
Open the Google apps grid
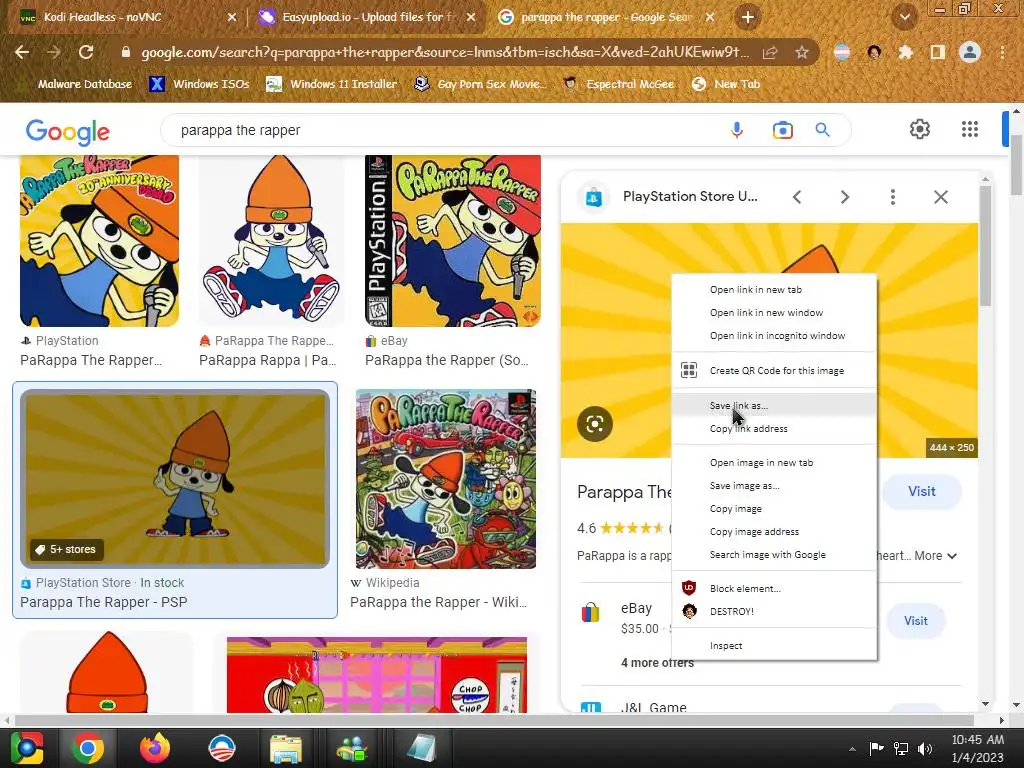pos(970,129)
